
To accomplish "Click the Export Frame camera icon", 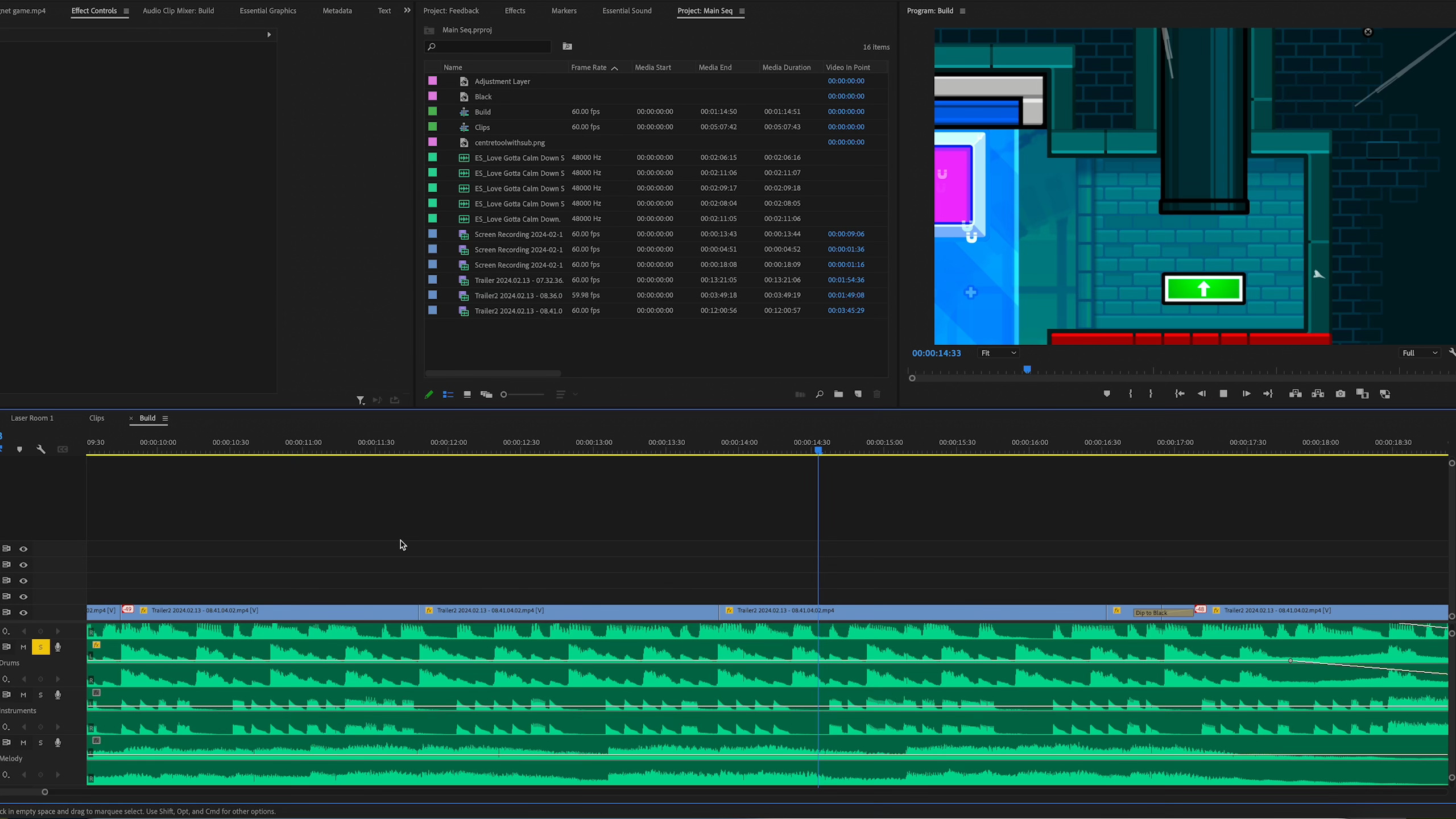I will click(x=1341, y=394).
